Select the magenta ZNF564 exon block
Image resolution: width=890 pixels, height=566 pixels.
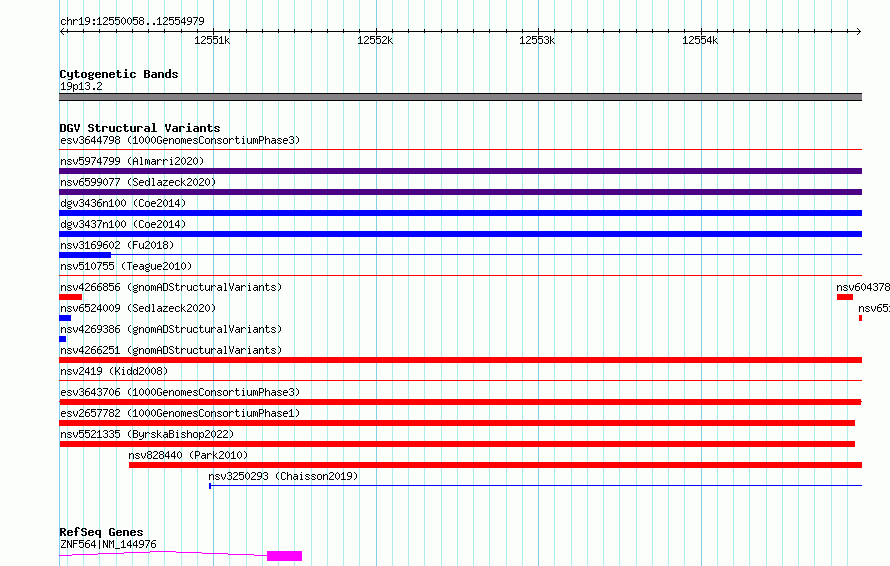point(284,556)
